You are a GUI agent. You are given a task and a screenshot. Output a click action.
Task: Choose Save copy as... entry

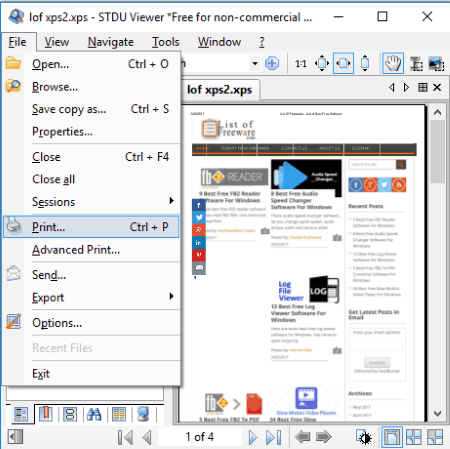pyautogui.click(x=92, y=109)
